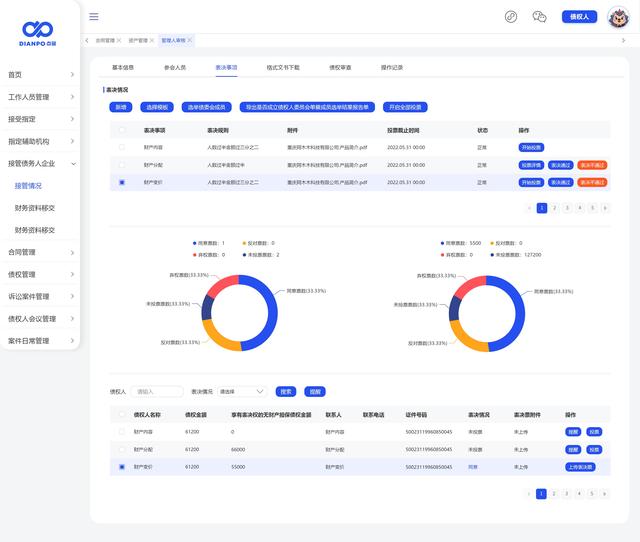Switch to 债权审查 tab
The width and height of the screenshot is (640, 542).
pyautogui.click(x=340, y=67)
